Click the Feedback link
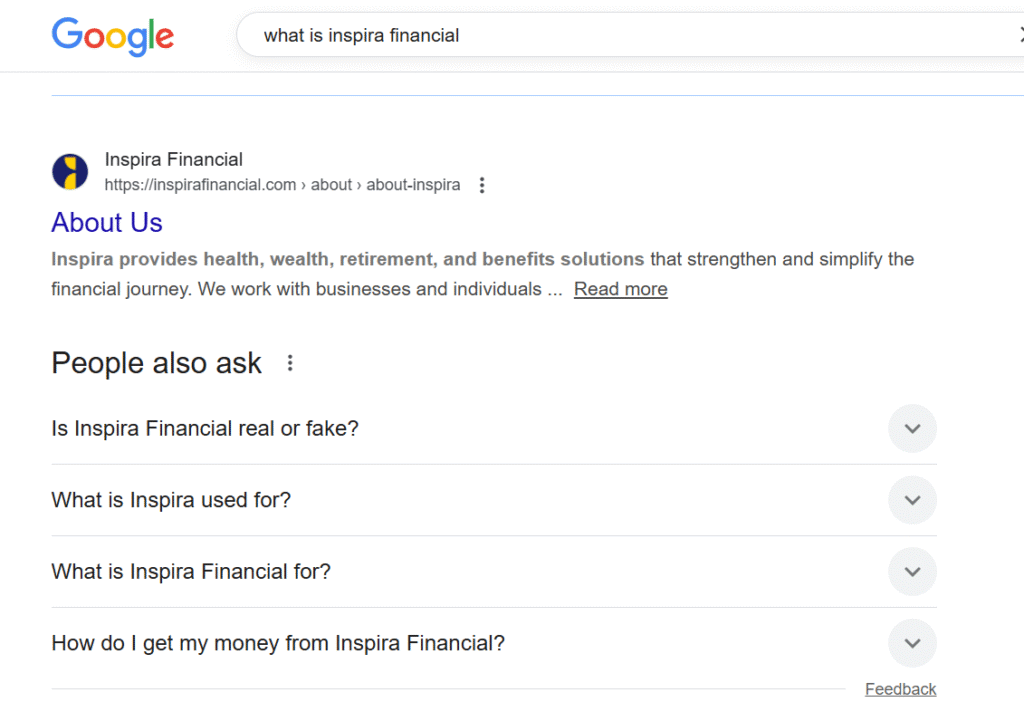Image resolution: width=1024 pixels, height=702 pixels. point(900,689)
